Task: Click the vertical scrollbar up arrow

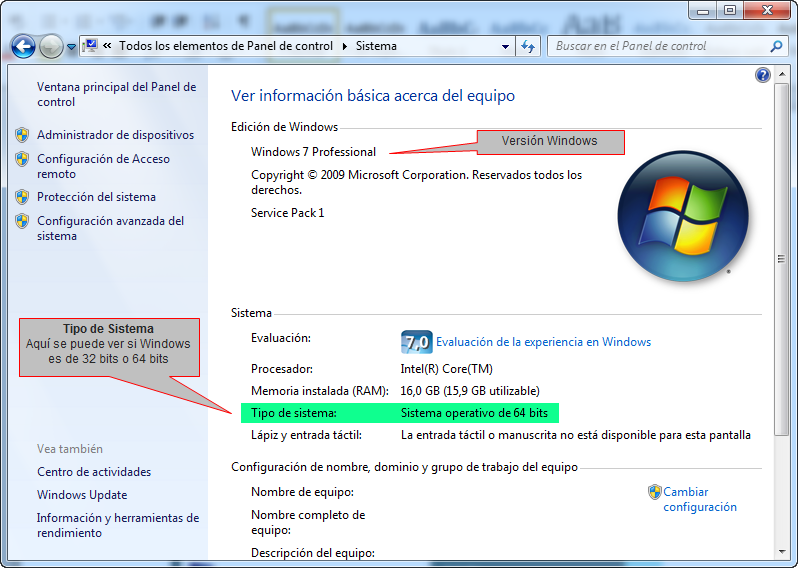Action: 782,75
